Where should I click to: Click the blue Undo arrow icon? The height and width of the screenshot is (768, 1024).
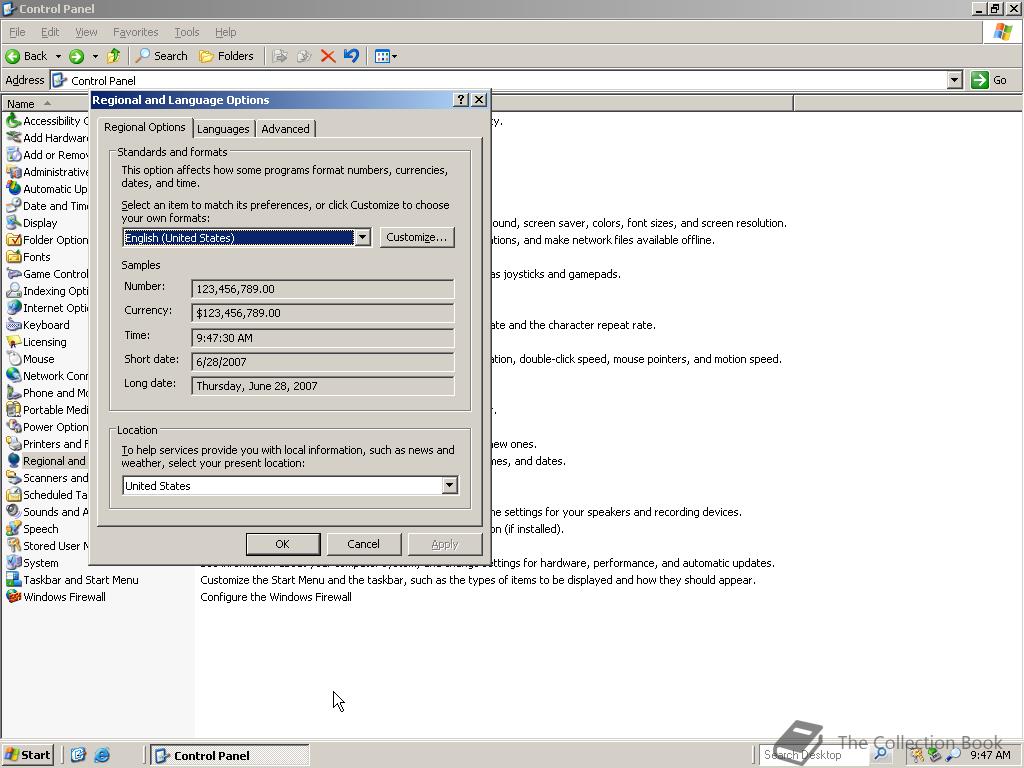[351, 56]
